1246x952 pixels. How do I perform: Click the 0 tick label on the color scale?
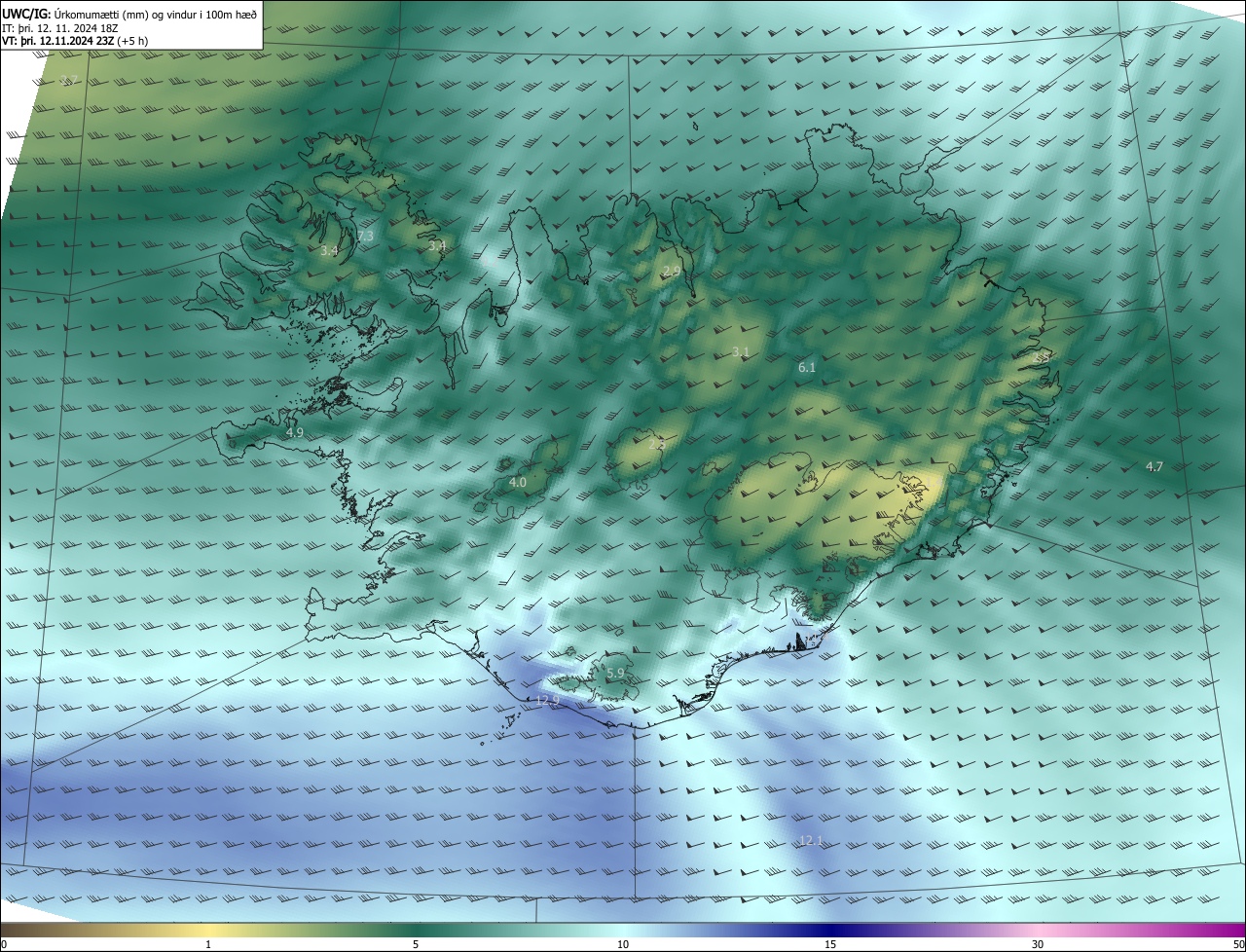coord(4,944)
